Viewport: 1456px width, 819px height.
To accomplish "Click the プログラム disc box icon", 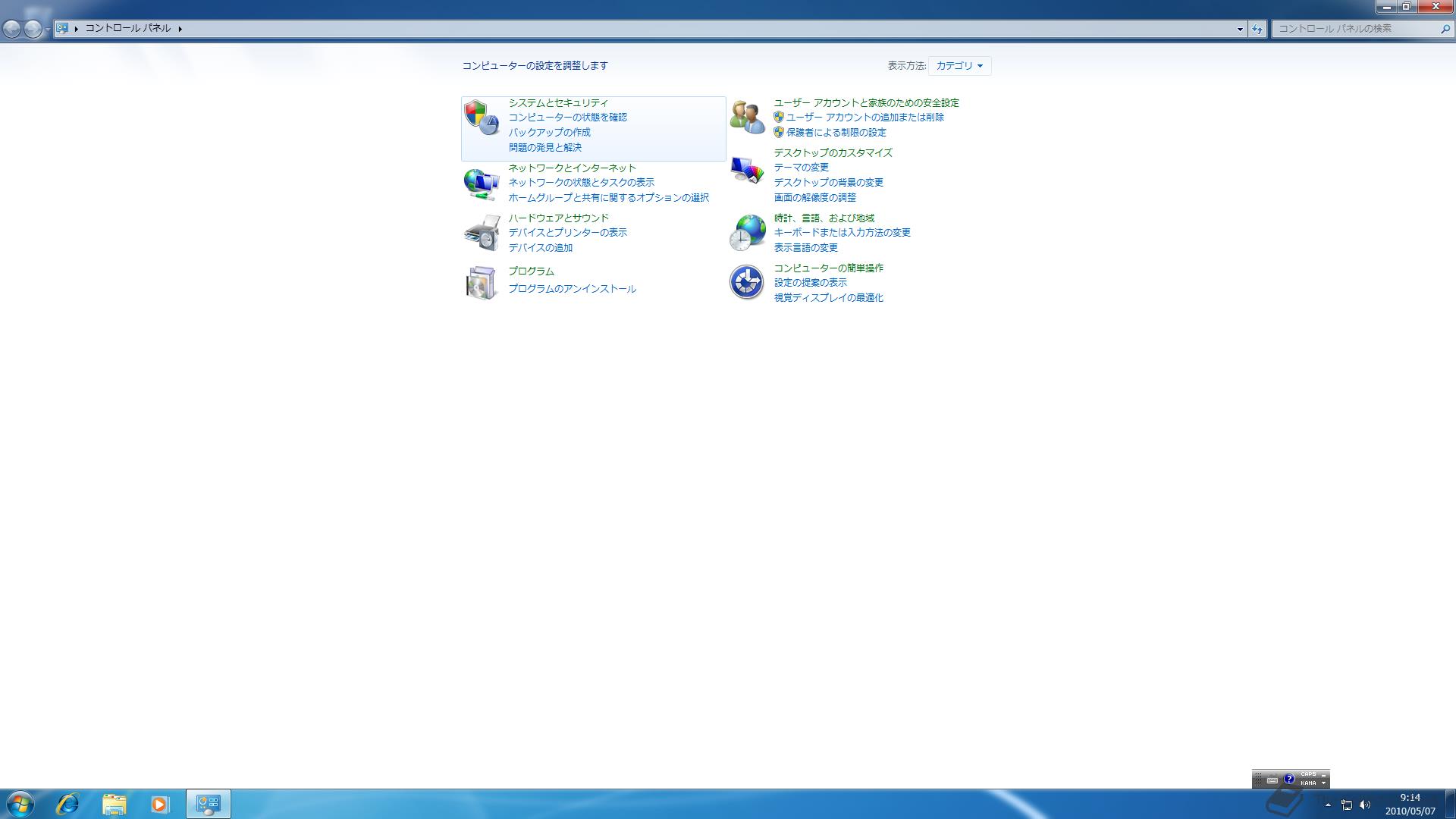I will click(482, 283).
